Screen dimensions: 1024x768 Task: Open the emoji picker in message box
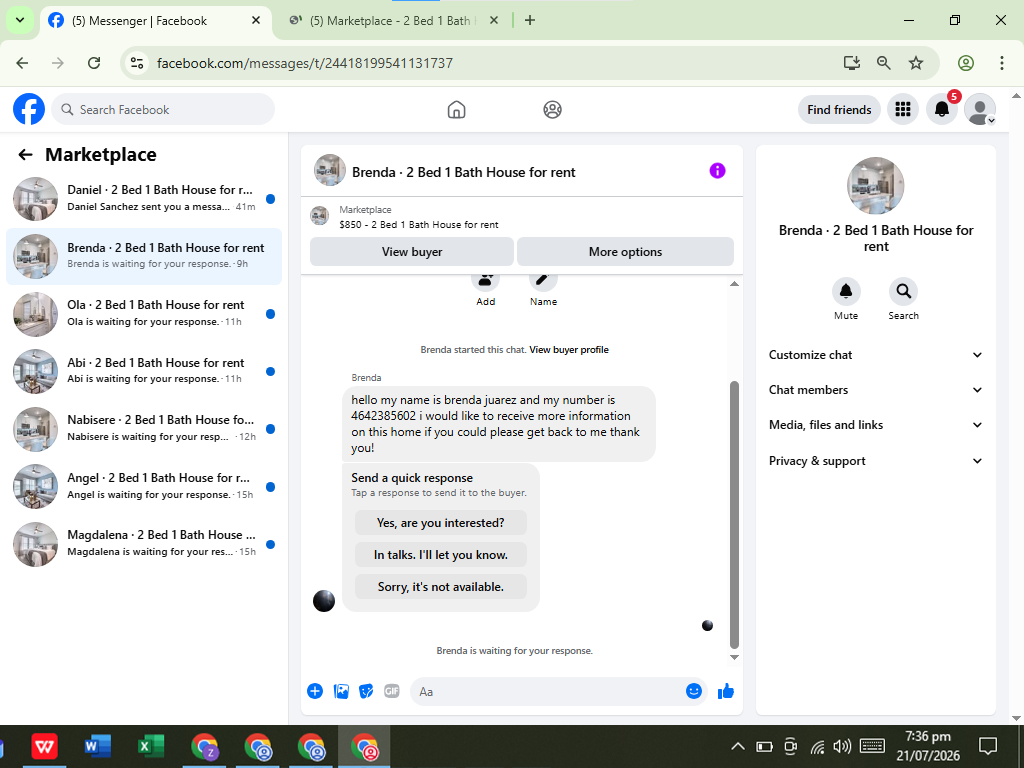(x=694, y=691)
